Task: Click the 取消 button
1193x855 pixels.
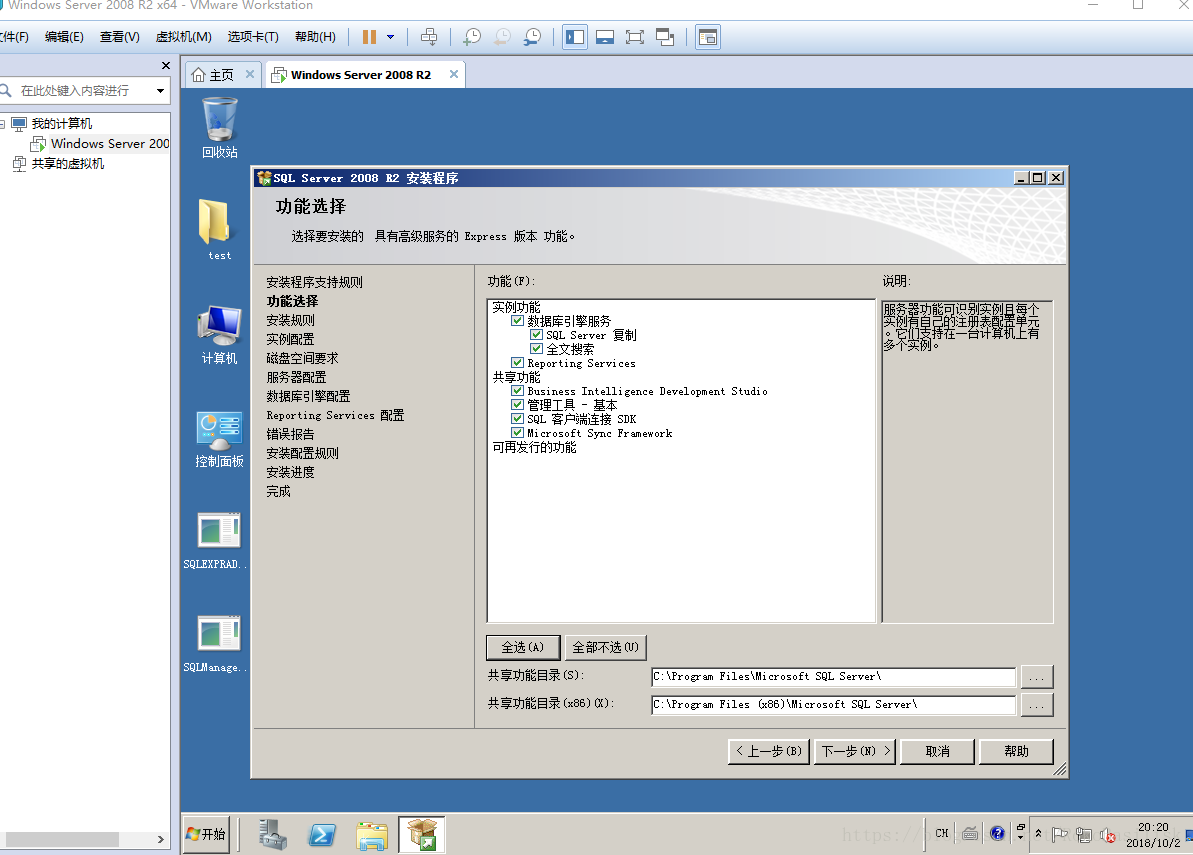Action: tap(937, 752)
